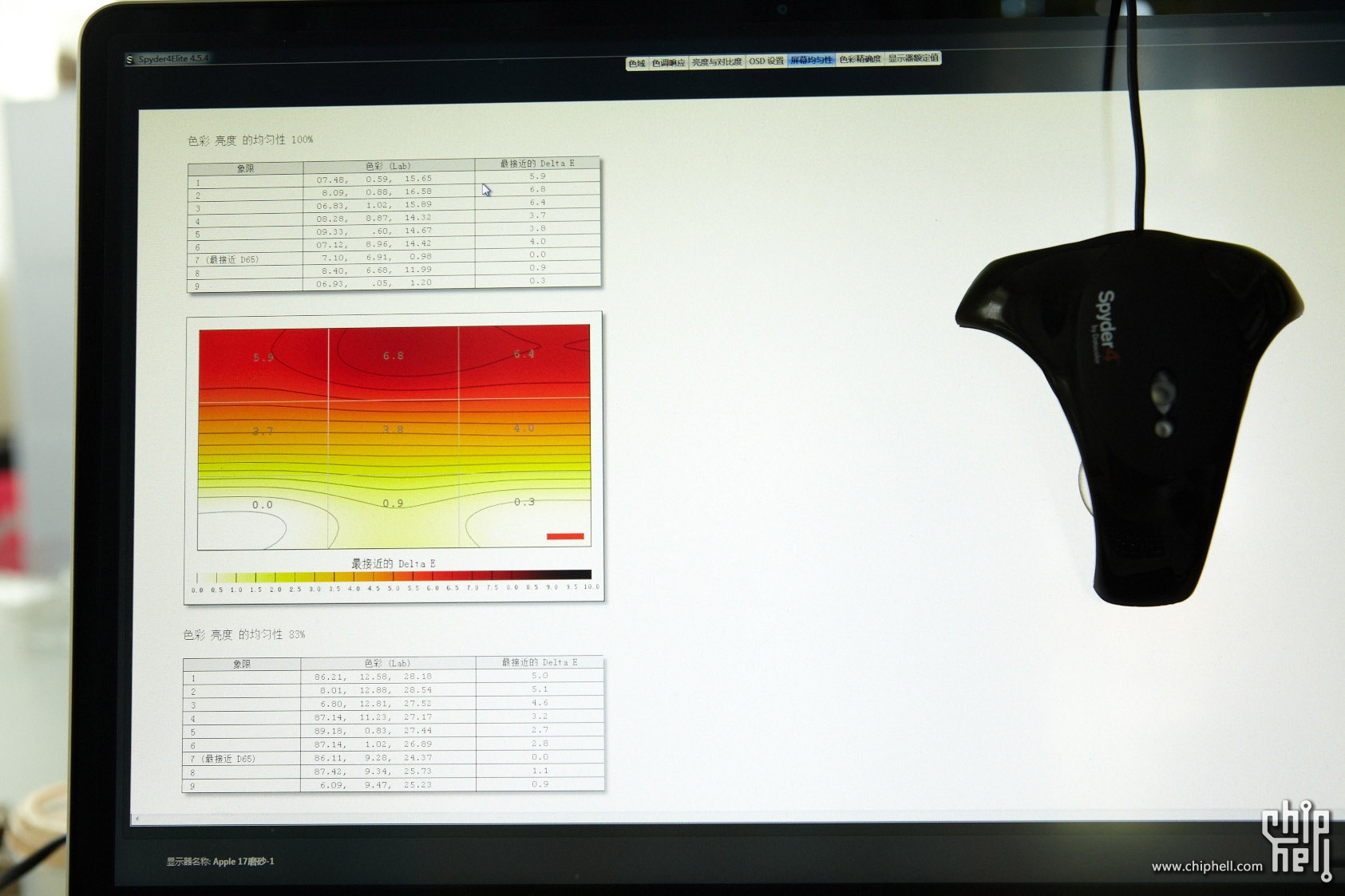Select Delta E 5.1 cell in 83% table
Image resolution: width=1345 pixels, height=896 pixels.
[540, 689]
